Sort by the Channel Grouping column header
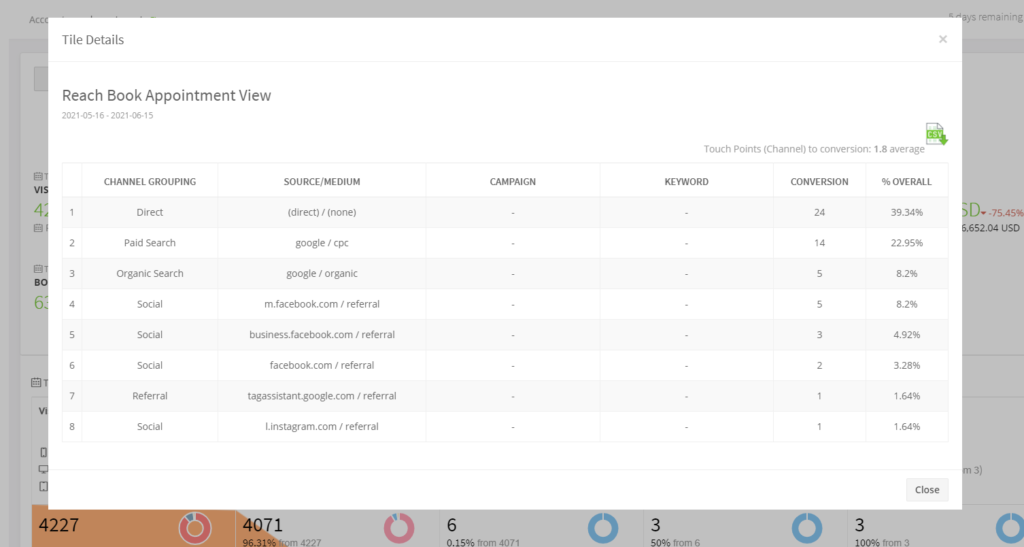 point(150,182)
